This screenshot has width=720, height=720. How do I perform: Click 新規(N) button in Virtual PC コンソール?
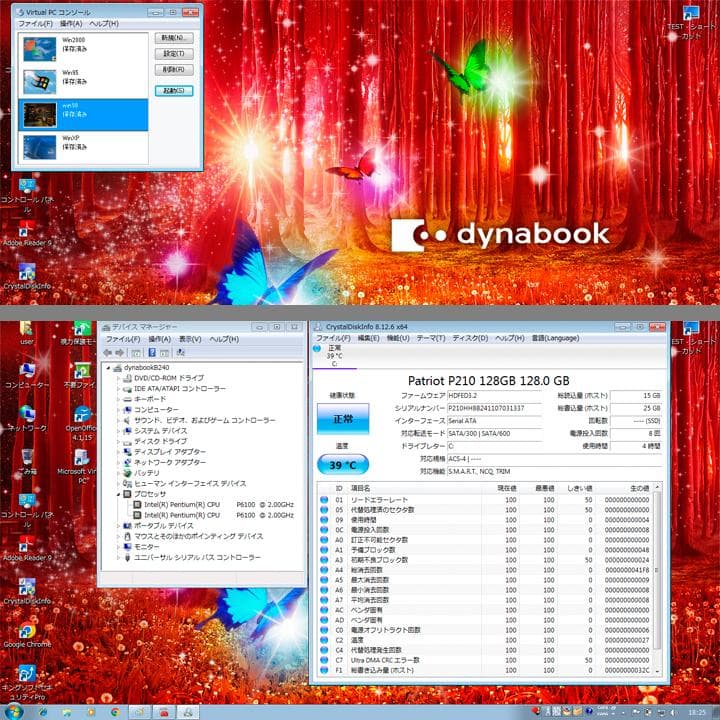tap(174, 38)
